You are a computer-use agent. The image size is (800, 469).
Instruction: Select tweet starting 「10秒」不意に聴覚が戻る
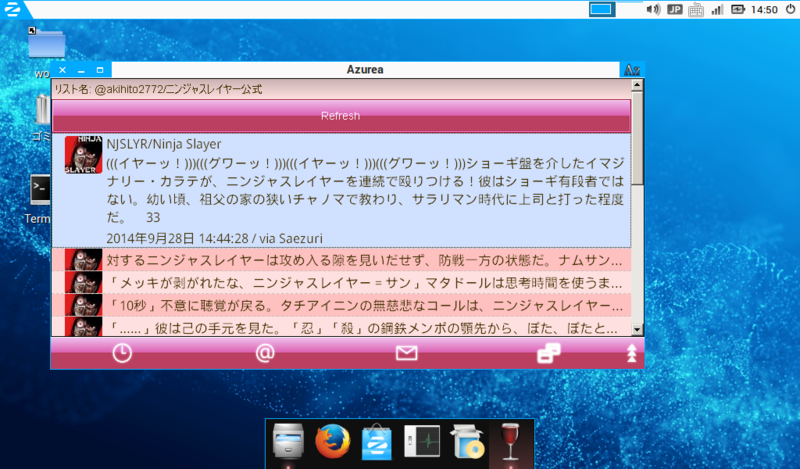[341, 305]
